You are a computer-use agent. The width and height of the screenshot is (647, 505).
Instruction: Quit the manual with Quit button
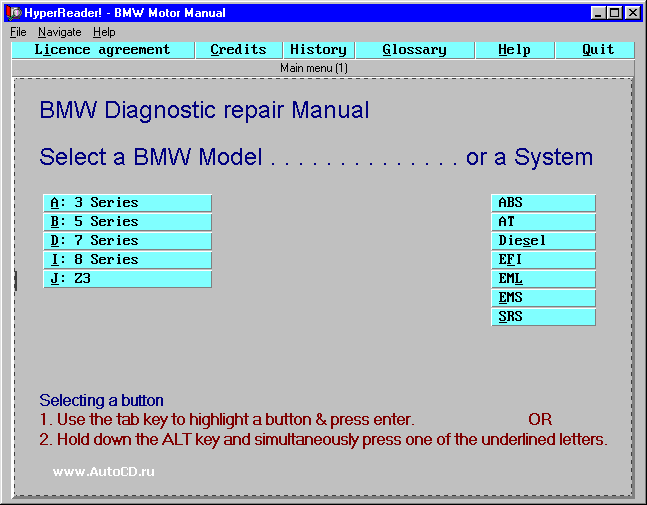[595, 50]
